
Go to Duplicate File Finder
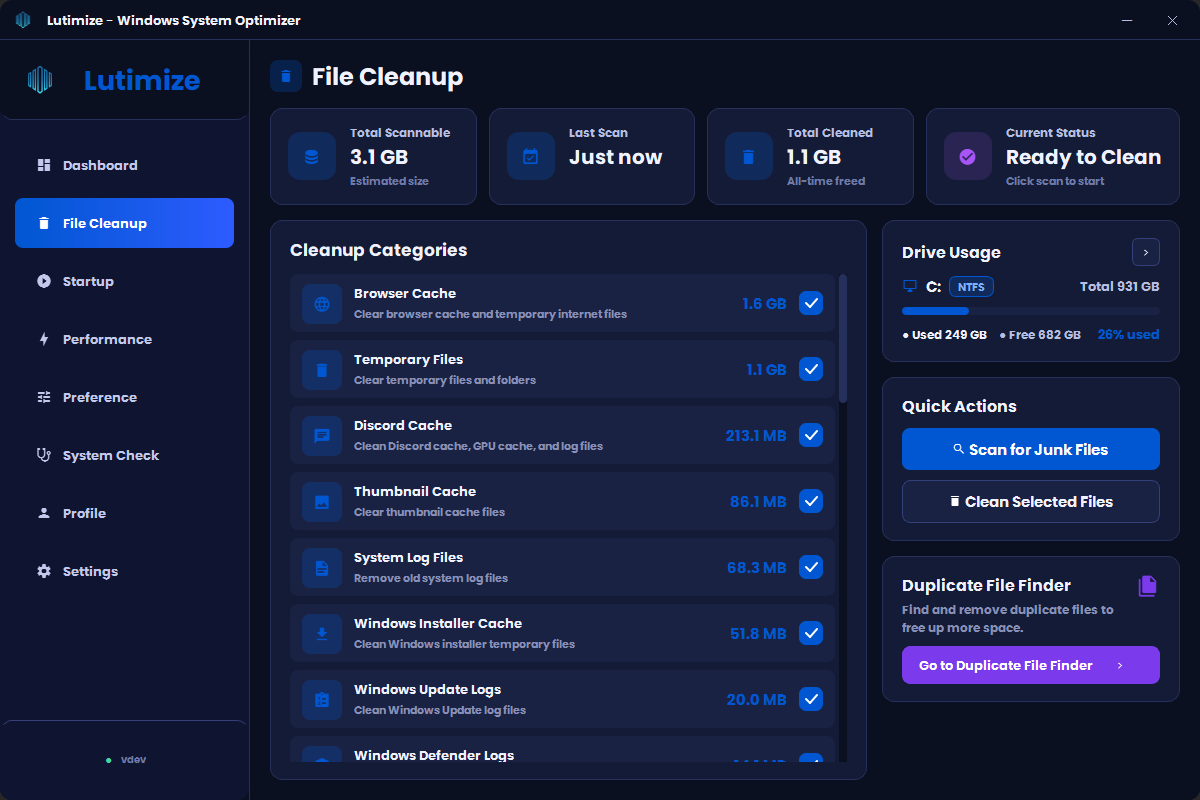[1031, 665]
